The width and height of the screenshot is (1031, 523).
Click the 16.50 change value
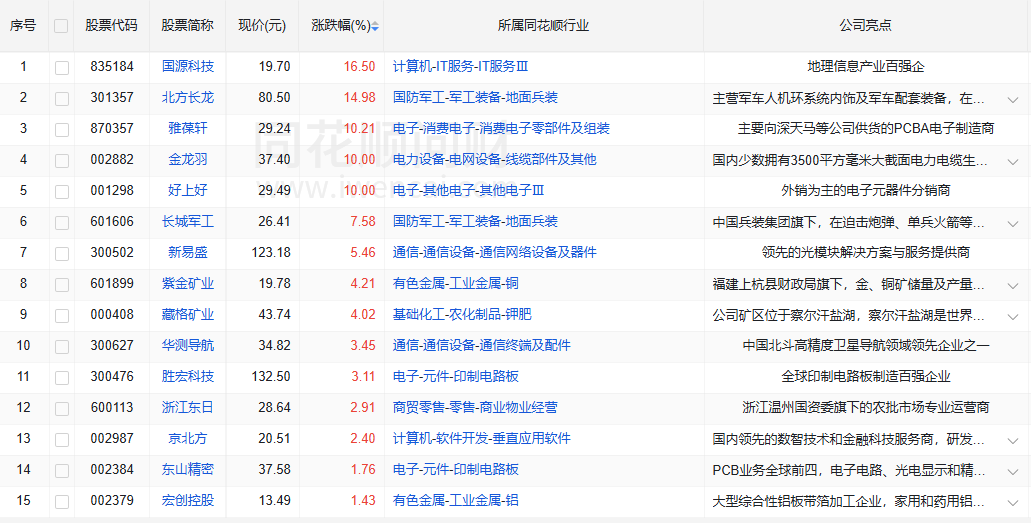pyautogui.click(x=359, y=66)
